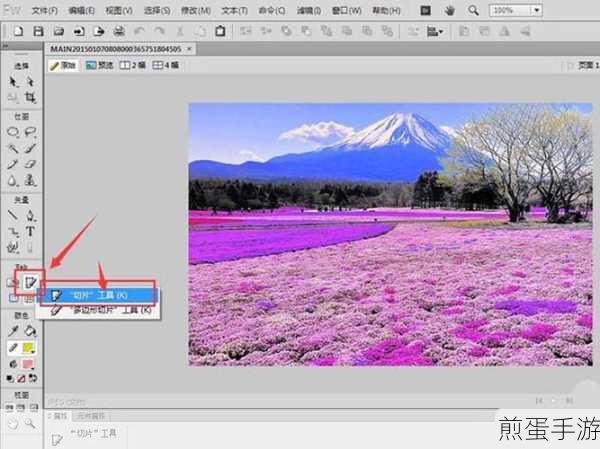Click the Mount Fuji image on canvas
600x449 pixels.
[390, 234]
